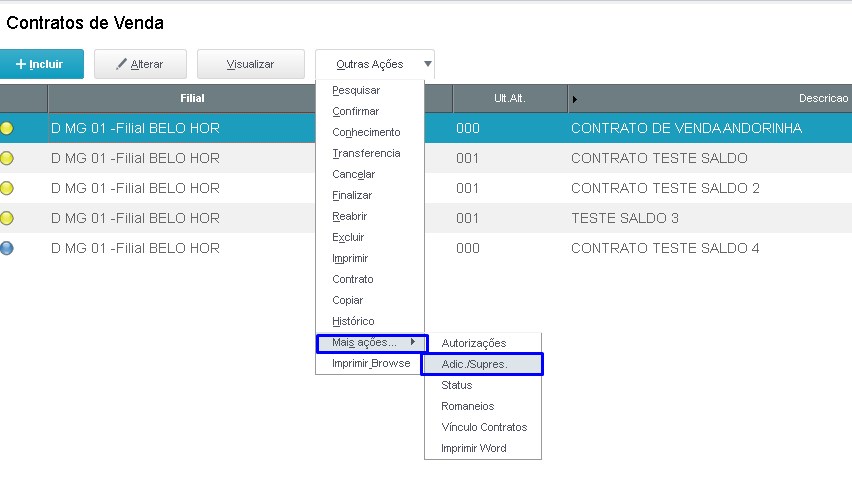852x497 pixels.
Task: Click yellow status icon of TESTE SALDO 3 row
Action: pyautogui.click(x=7, y=218)
